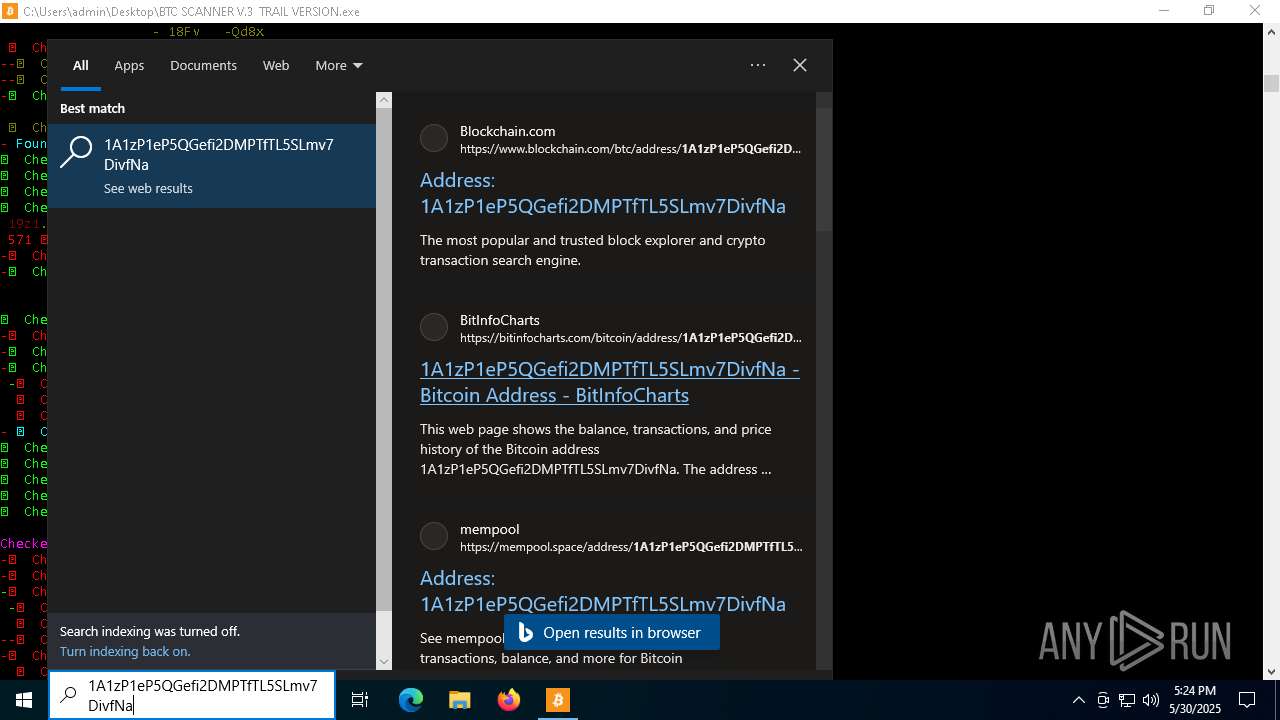
Task: Maximize the BTC Scanner console window
Action: point(1209,11)
